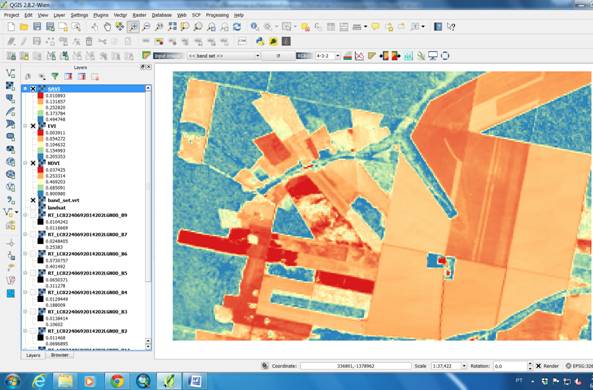This screenshot has width=593, height=390.
Task: Click the cut features scissors icon
Action: [102, 42]
